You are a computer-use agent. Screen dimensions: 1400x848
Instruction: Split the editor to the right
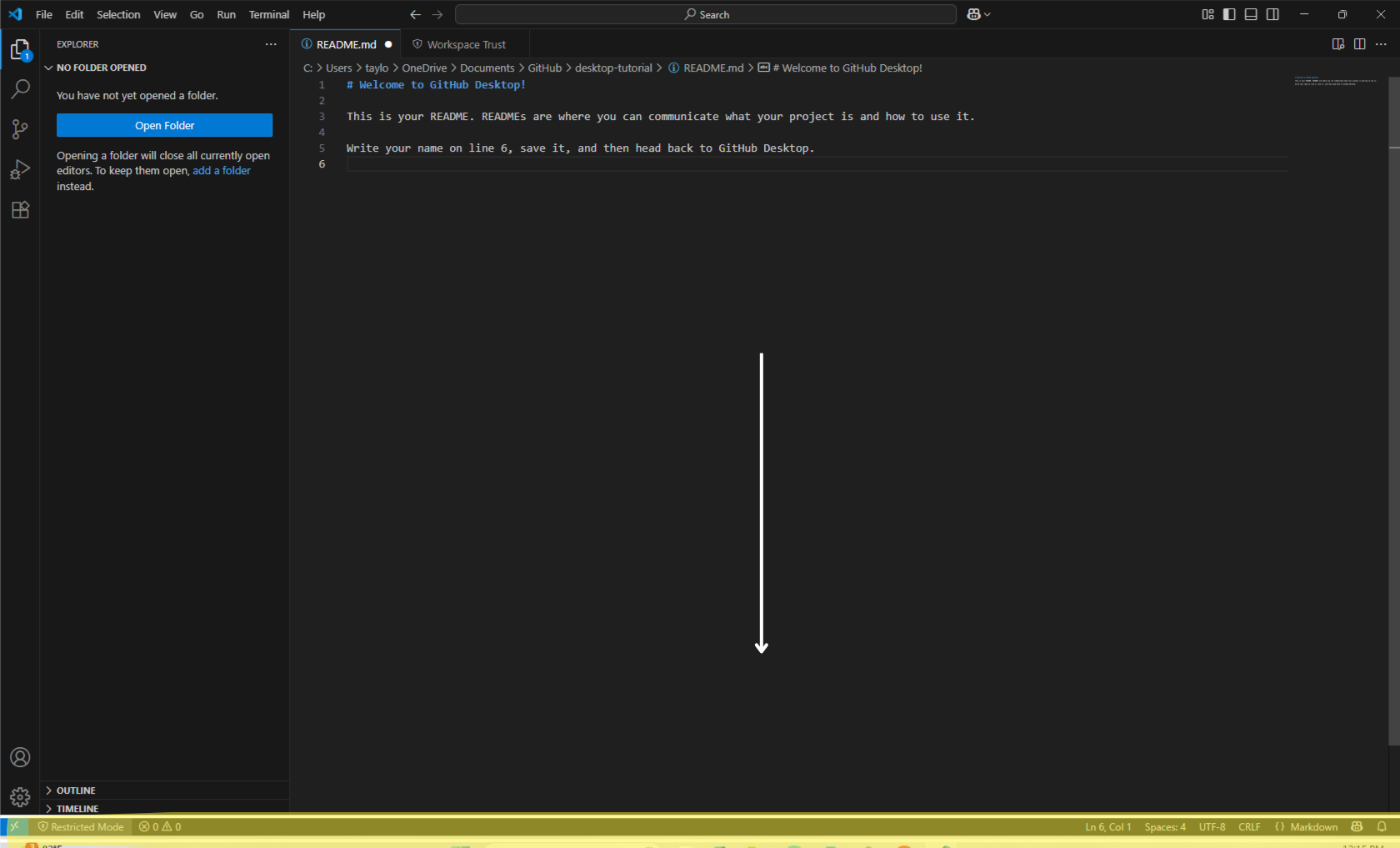pyautogui.click(x=1360, y=44)
